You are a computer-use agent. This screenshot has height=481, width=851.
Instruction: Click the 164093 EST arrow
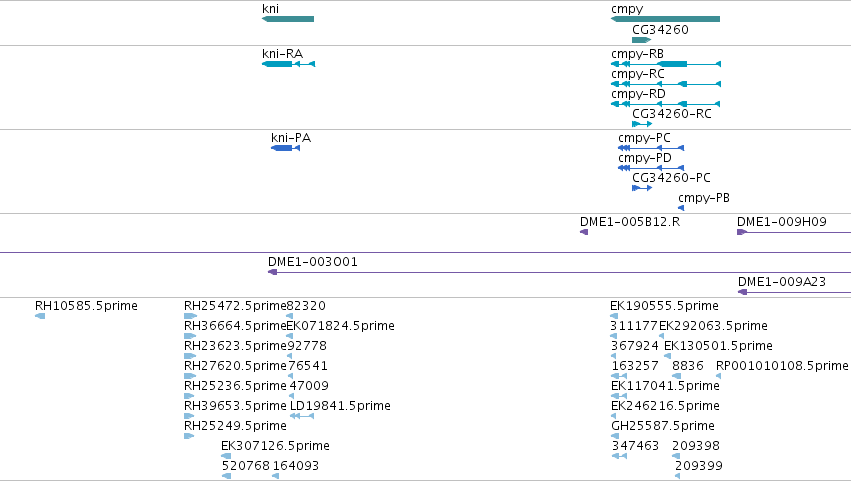coord(276,476)
